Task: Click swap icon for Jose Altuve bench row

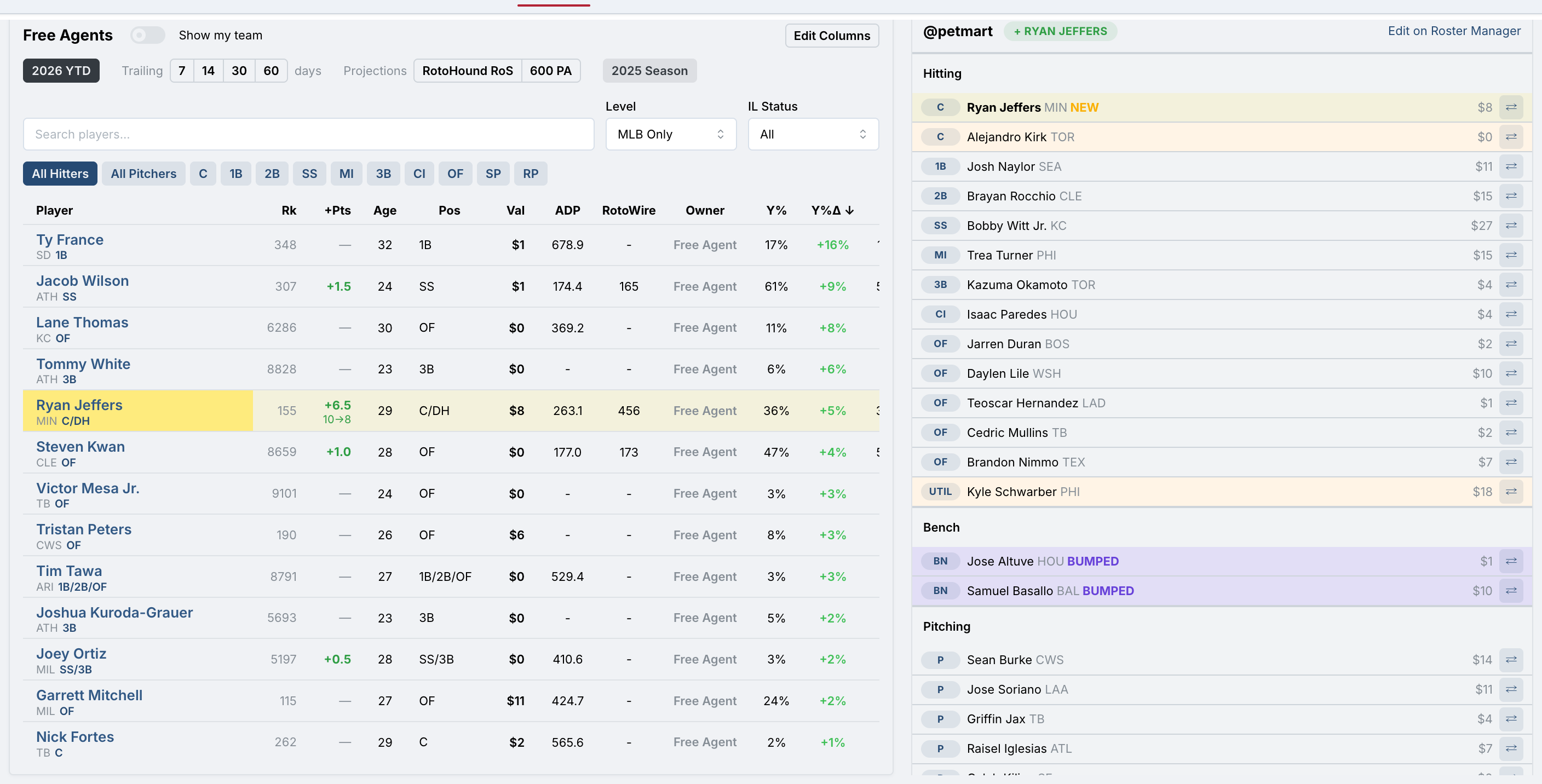Action: (1511, 561)
